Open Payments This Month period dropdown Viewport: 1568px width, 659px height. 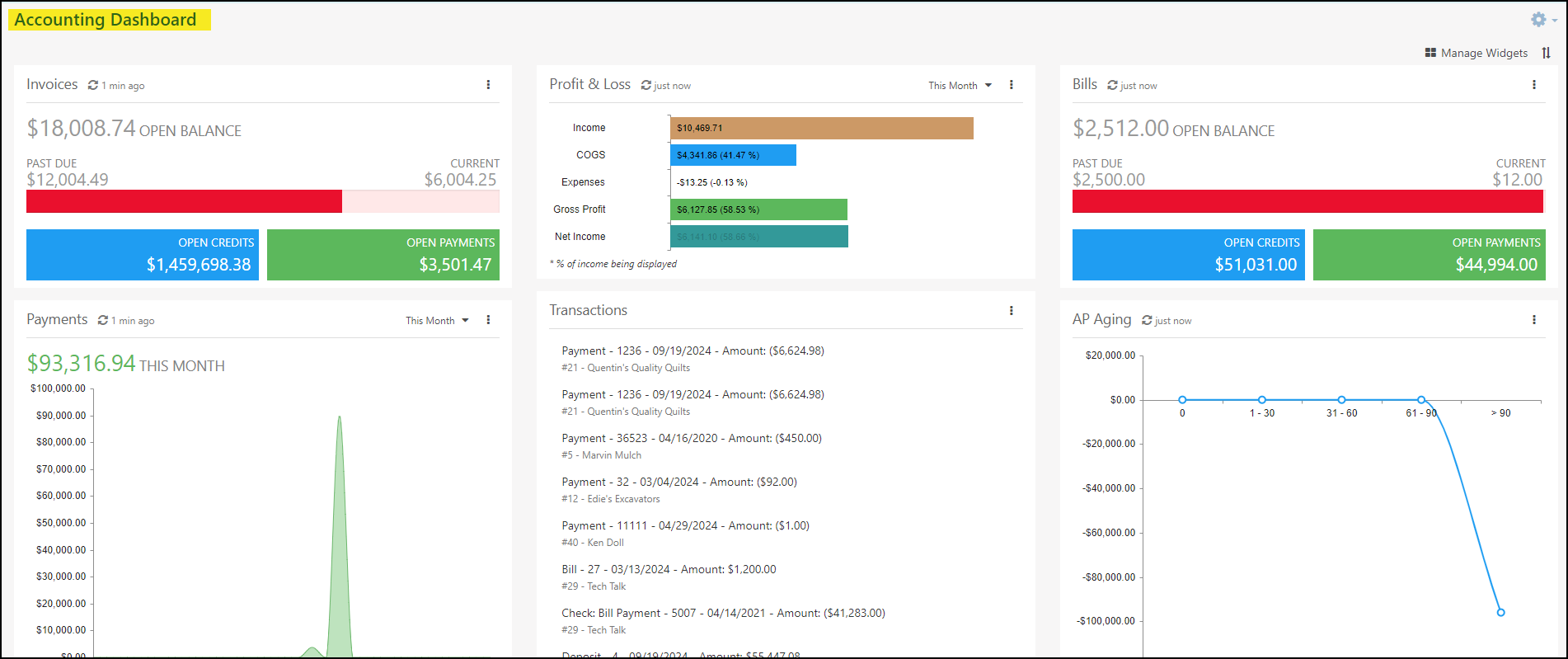click(x=437, y=320)
